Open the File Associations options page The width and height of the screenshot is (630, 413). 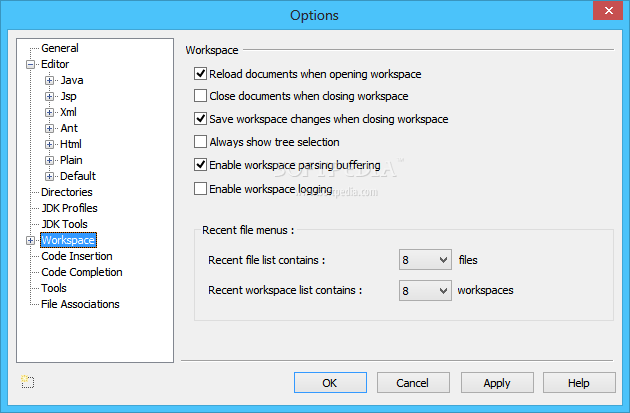[x=80, y=304]
